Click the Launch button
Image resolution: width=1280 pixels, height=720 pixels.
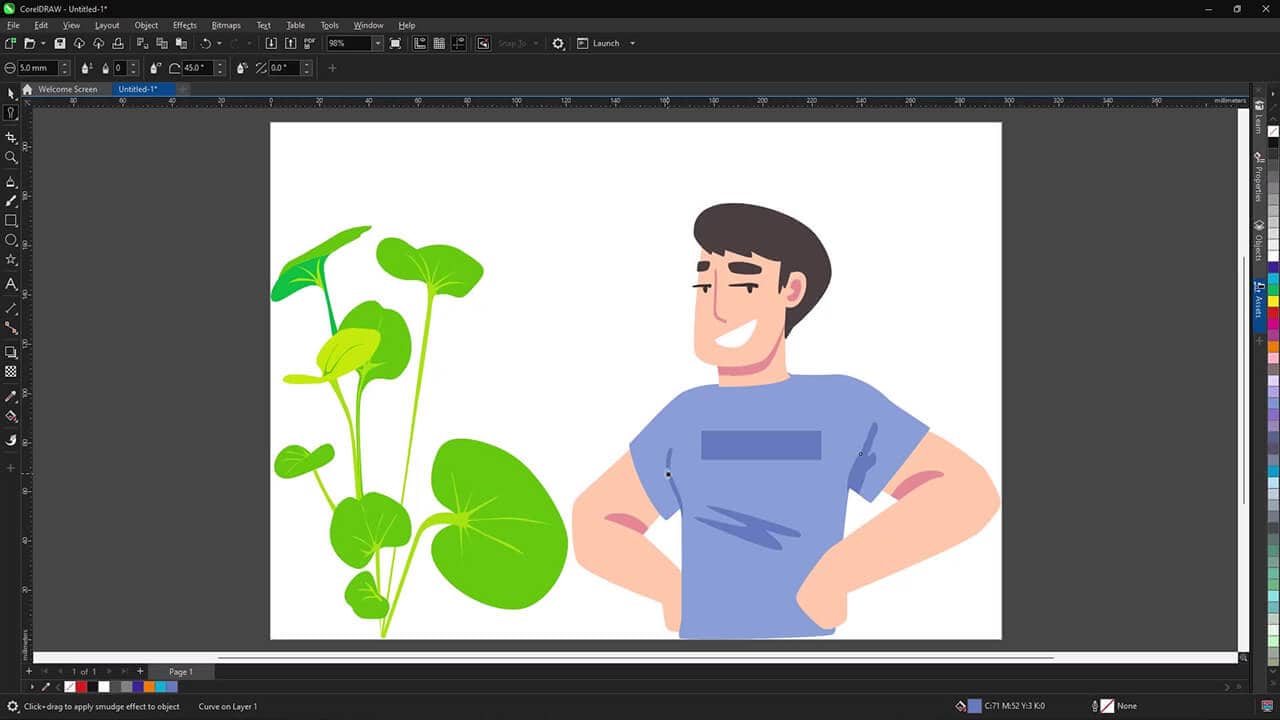[x=599, y=44]
